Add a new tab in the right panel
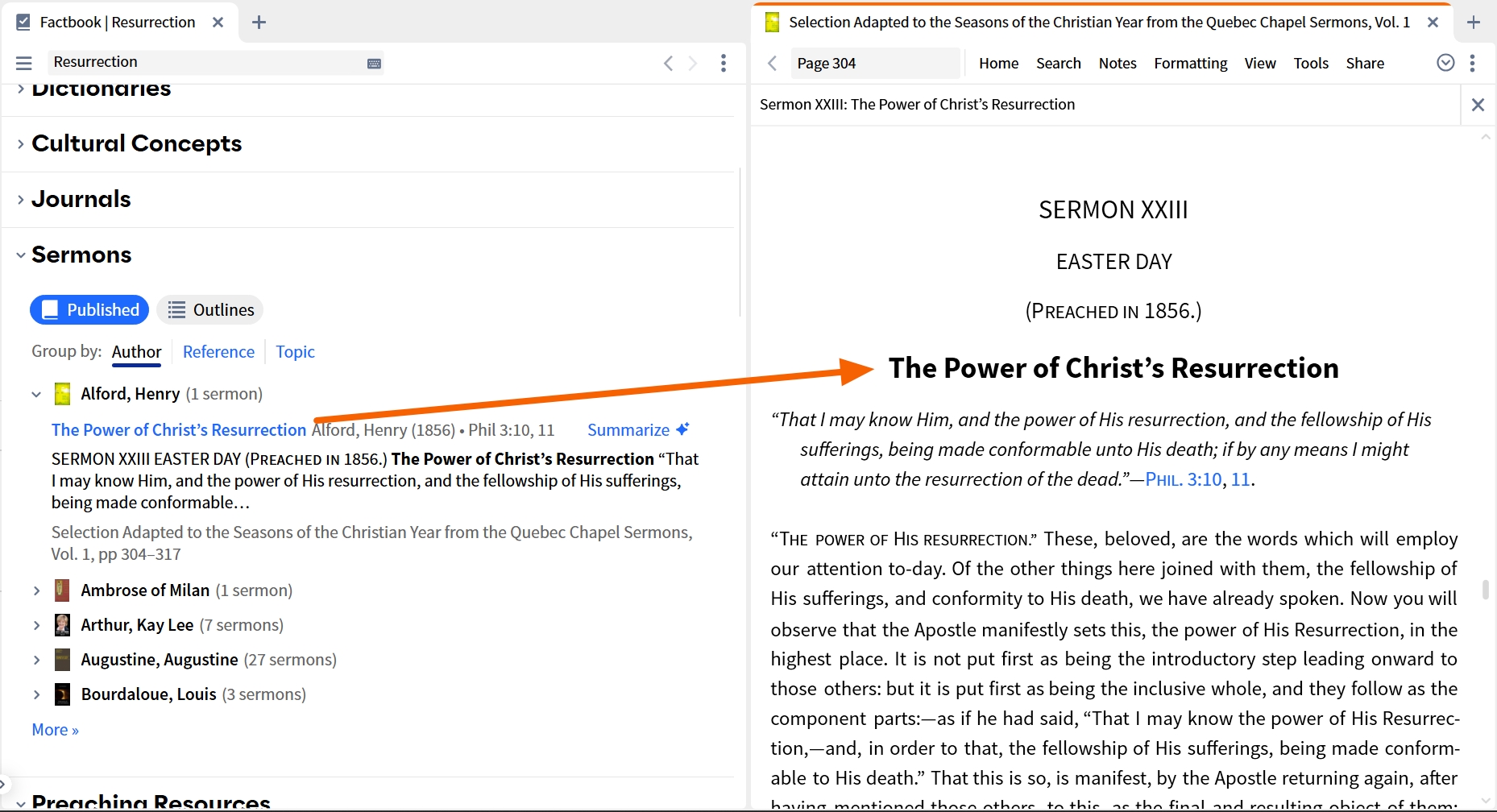 click(x=1474, y=23)
